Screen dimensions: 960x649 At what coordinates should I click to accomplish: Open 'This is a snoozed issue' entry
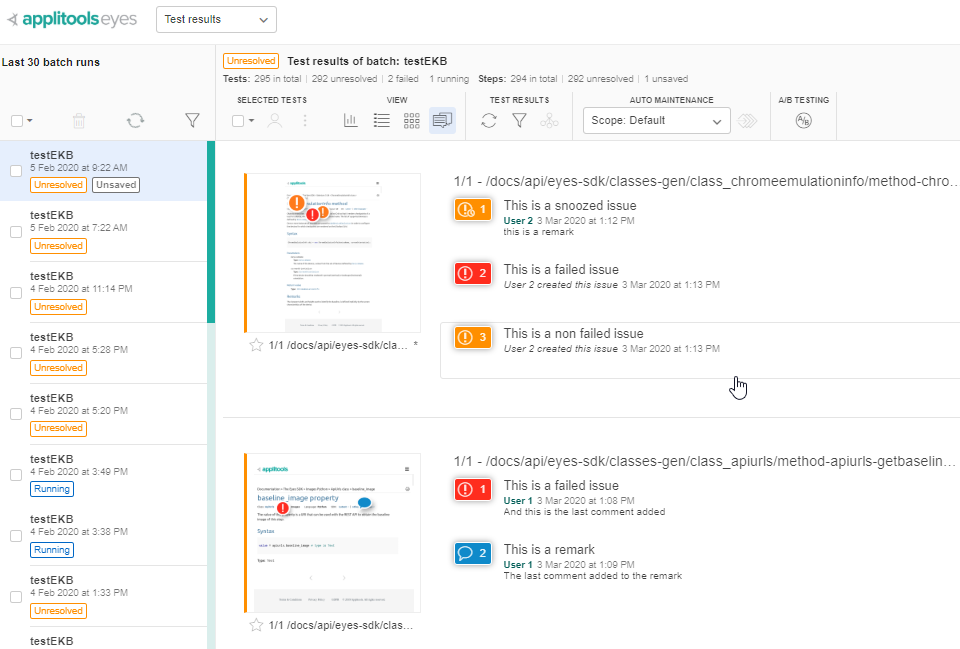tap(569, 206)
